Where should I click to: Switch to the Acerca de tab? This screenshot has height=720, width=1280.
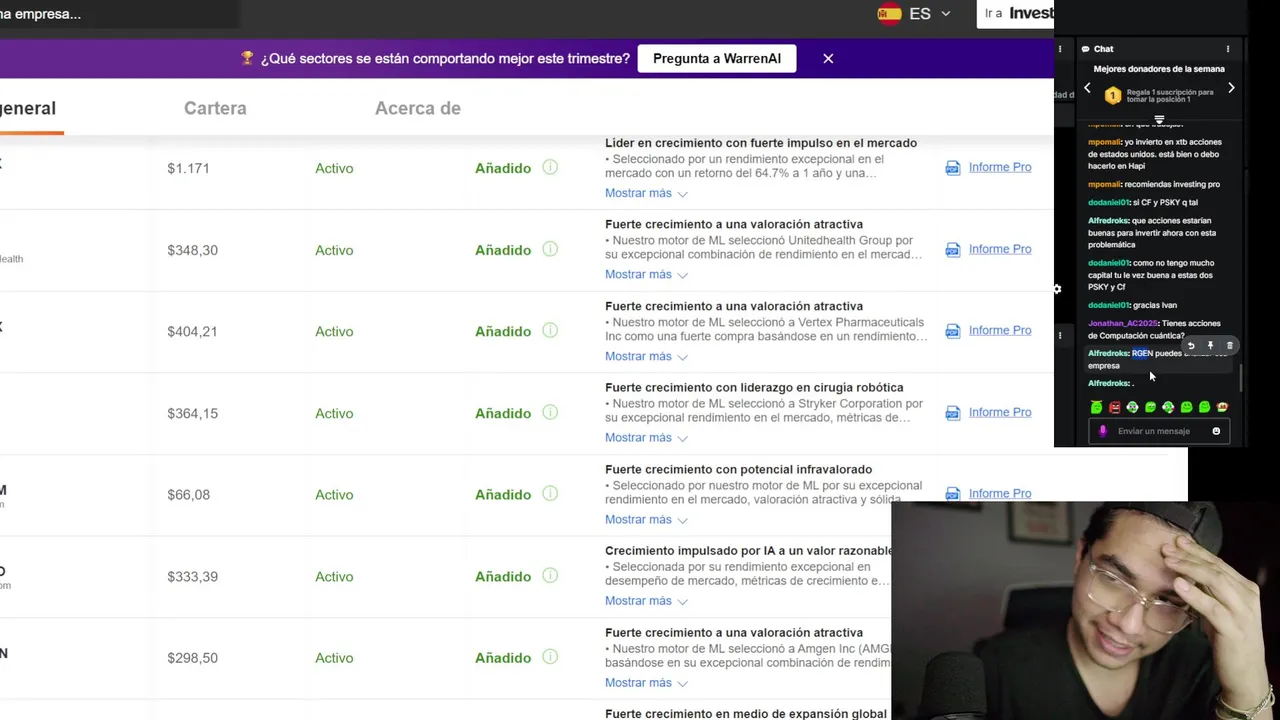(418, 108)
